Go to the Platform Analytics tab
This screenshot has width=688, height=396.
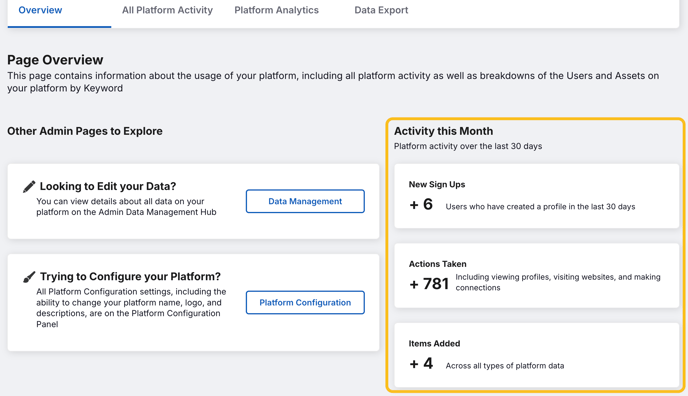point(276,10)
